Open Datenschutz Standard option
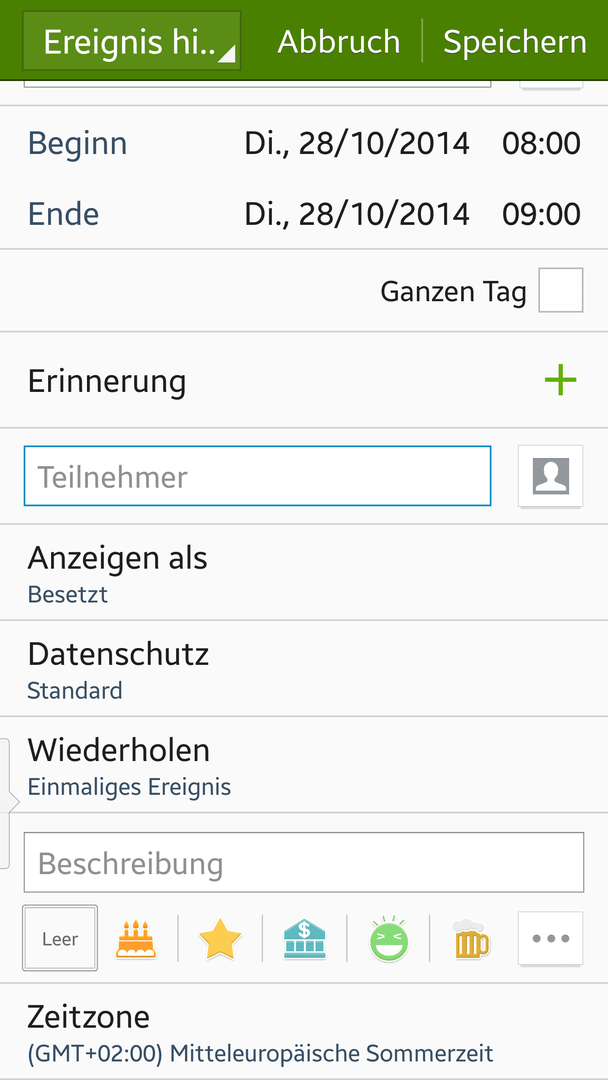This screenshot has height=1080, width=608. click(304, 669)
